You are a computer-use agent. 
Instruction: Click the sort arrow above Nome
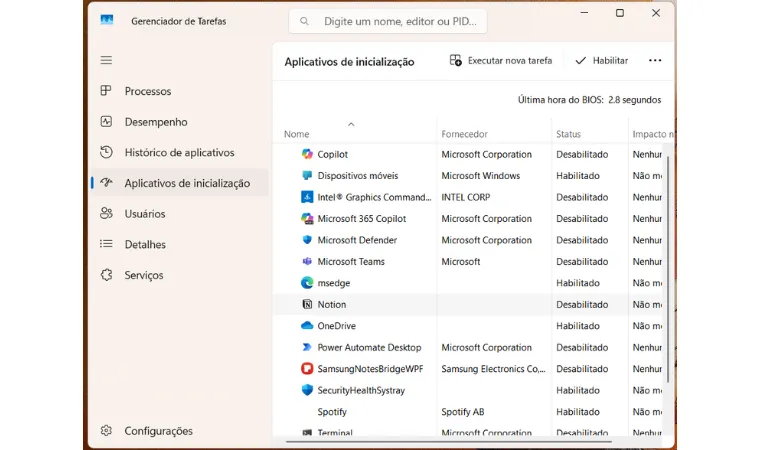click(x=351, y=124)
